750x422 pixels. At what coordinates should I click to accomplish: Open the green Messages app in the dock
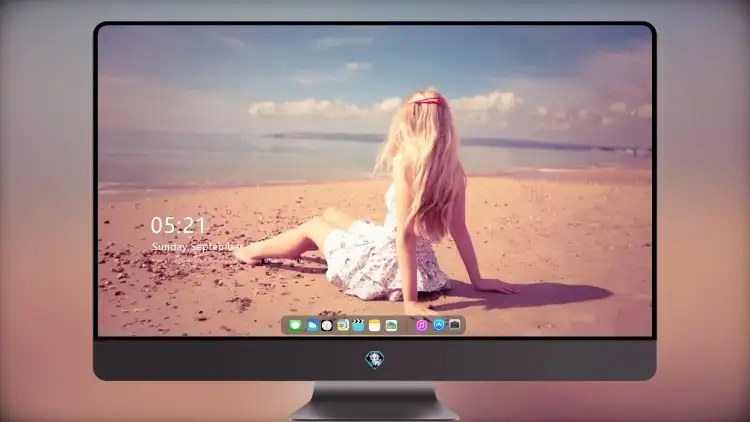(x=295, y=325)
